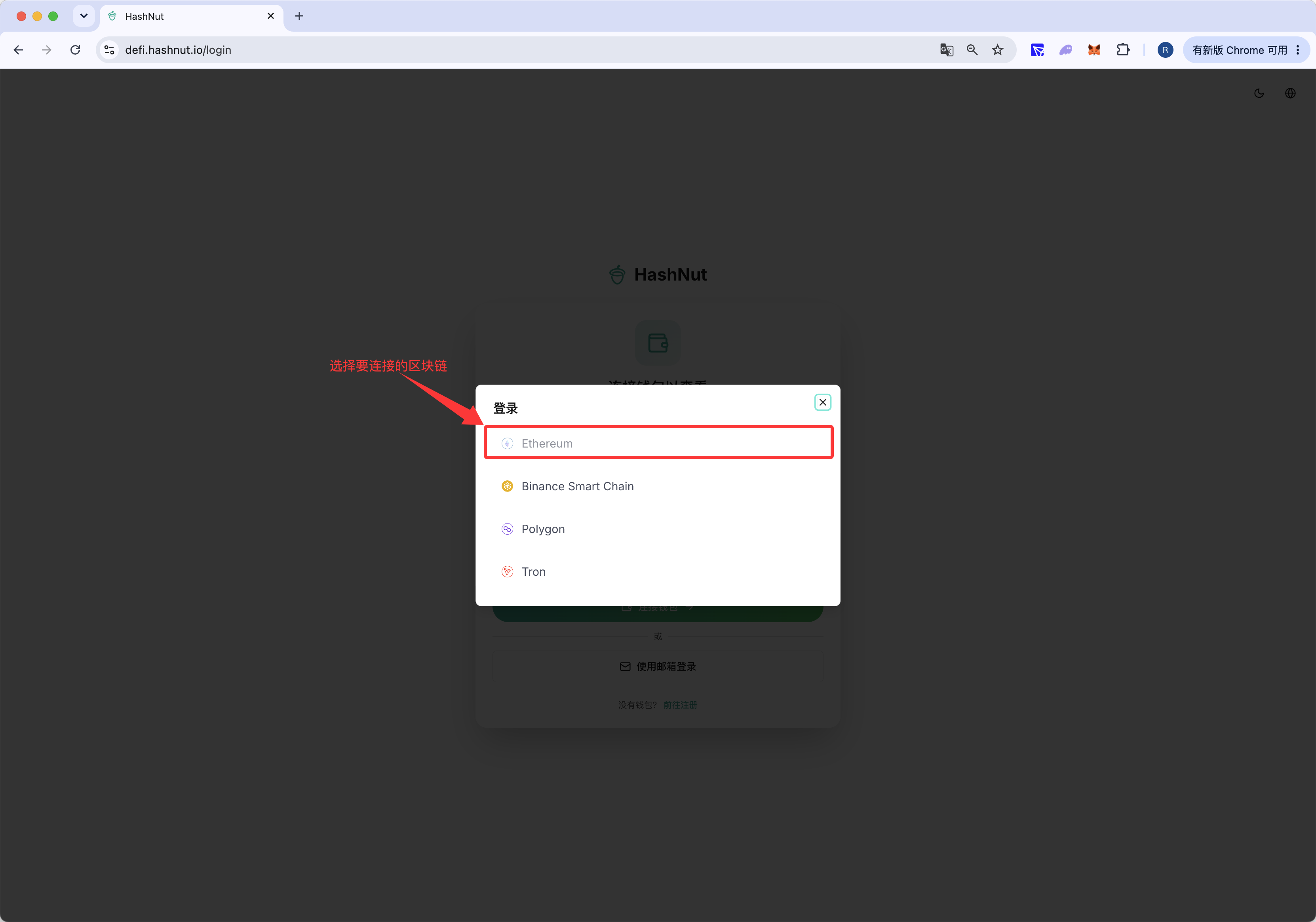Open Chrome's three-dot menu
Screen dimensions: 1316x922
tap(1298, 50)
